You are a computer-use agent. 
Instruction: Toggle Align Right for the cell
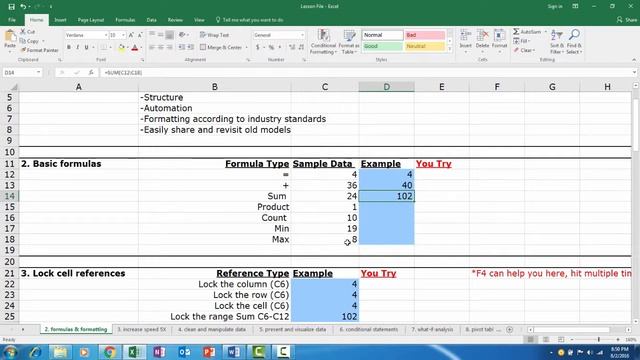170,47
